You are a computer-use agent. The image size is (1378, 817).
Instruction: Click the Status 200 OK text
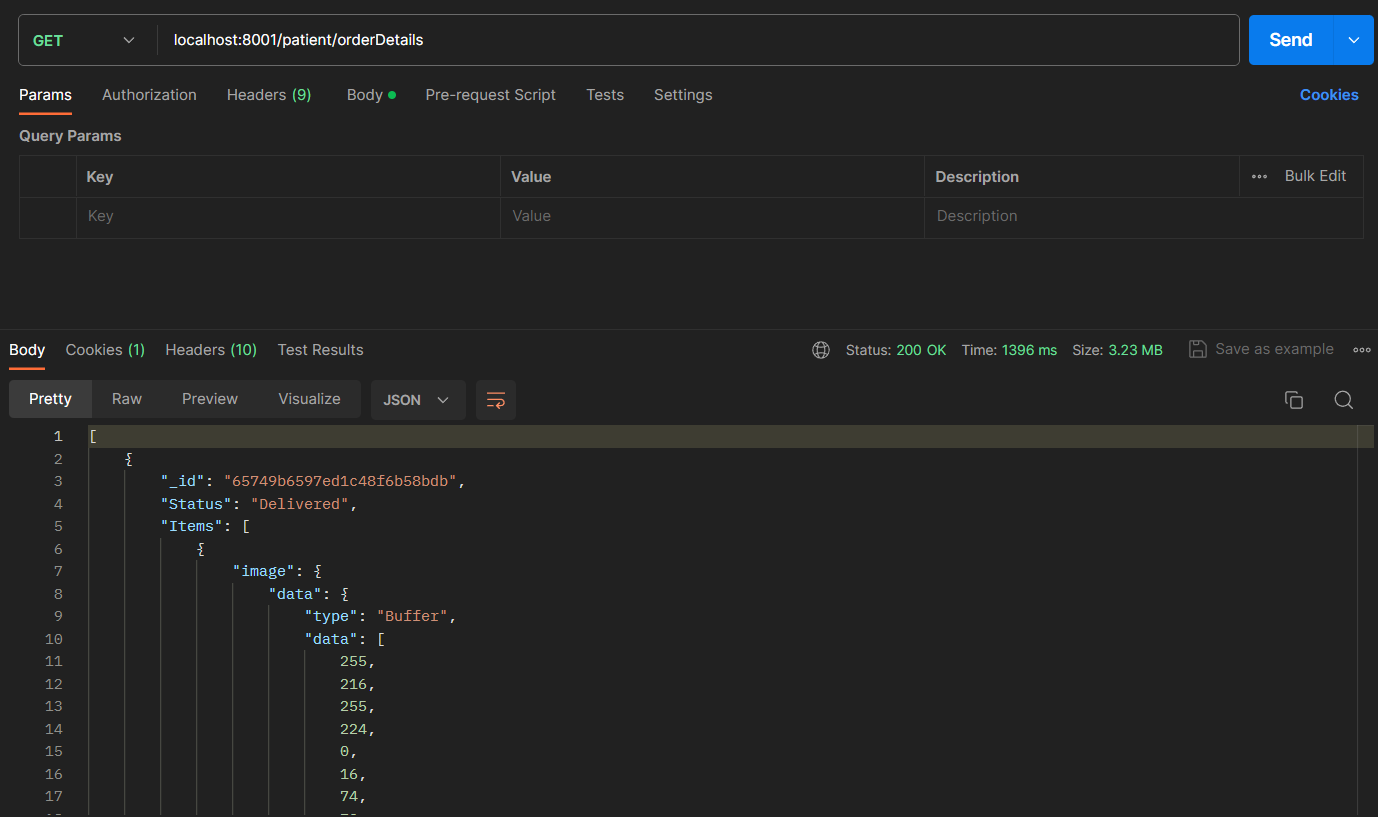point(896,350)
